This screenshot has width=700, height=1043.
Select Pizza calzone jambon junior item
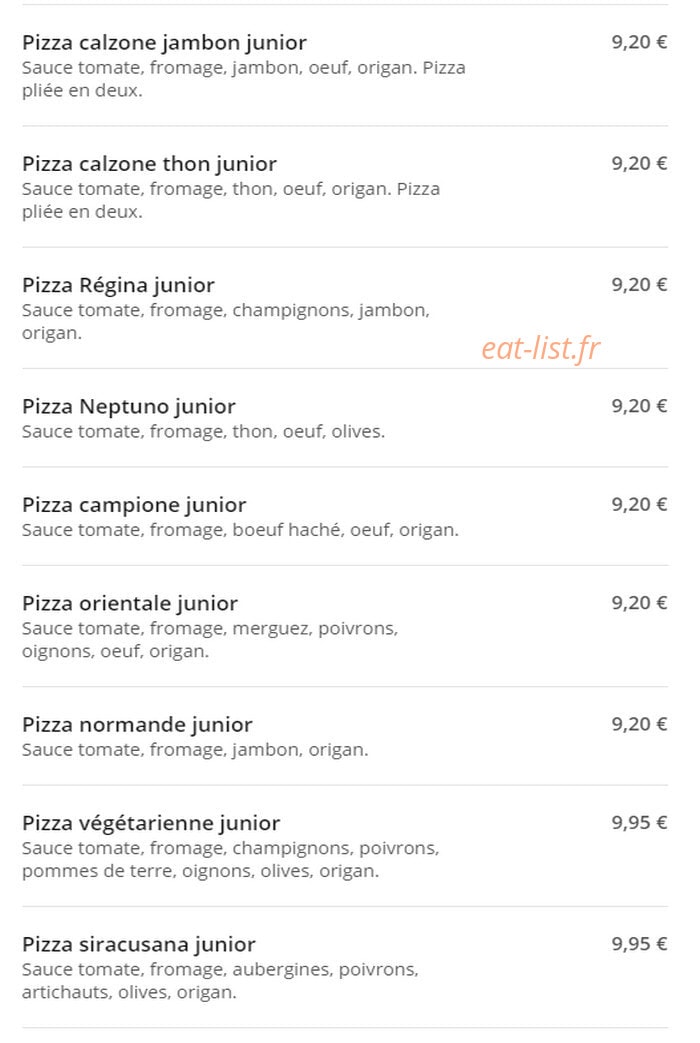point(164,43)
